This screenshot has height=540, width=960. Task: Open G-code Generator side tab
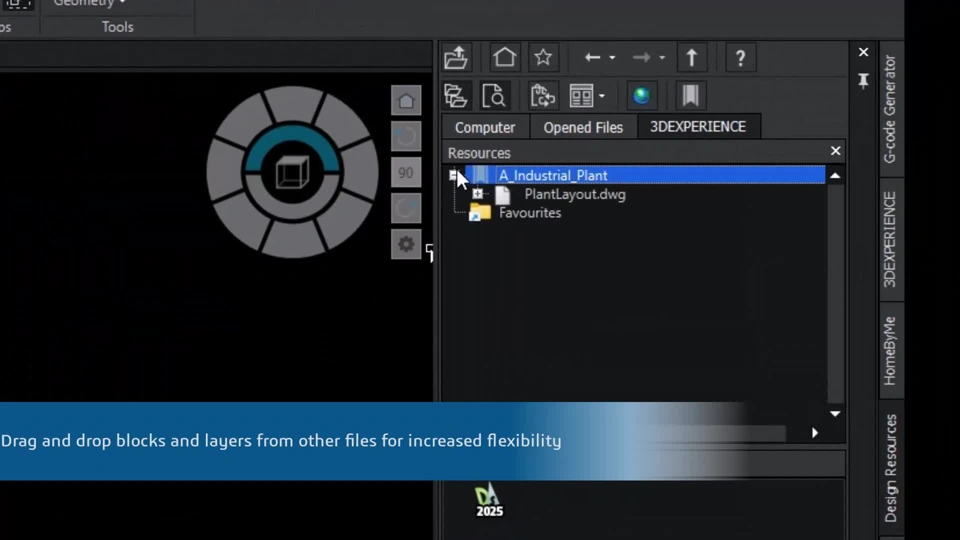(890, 109)
